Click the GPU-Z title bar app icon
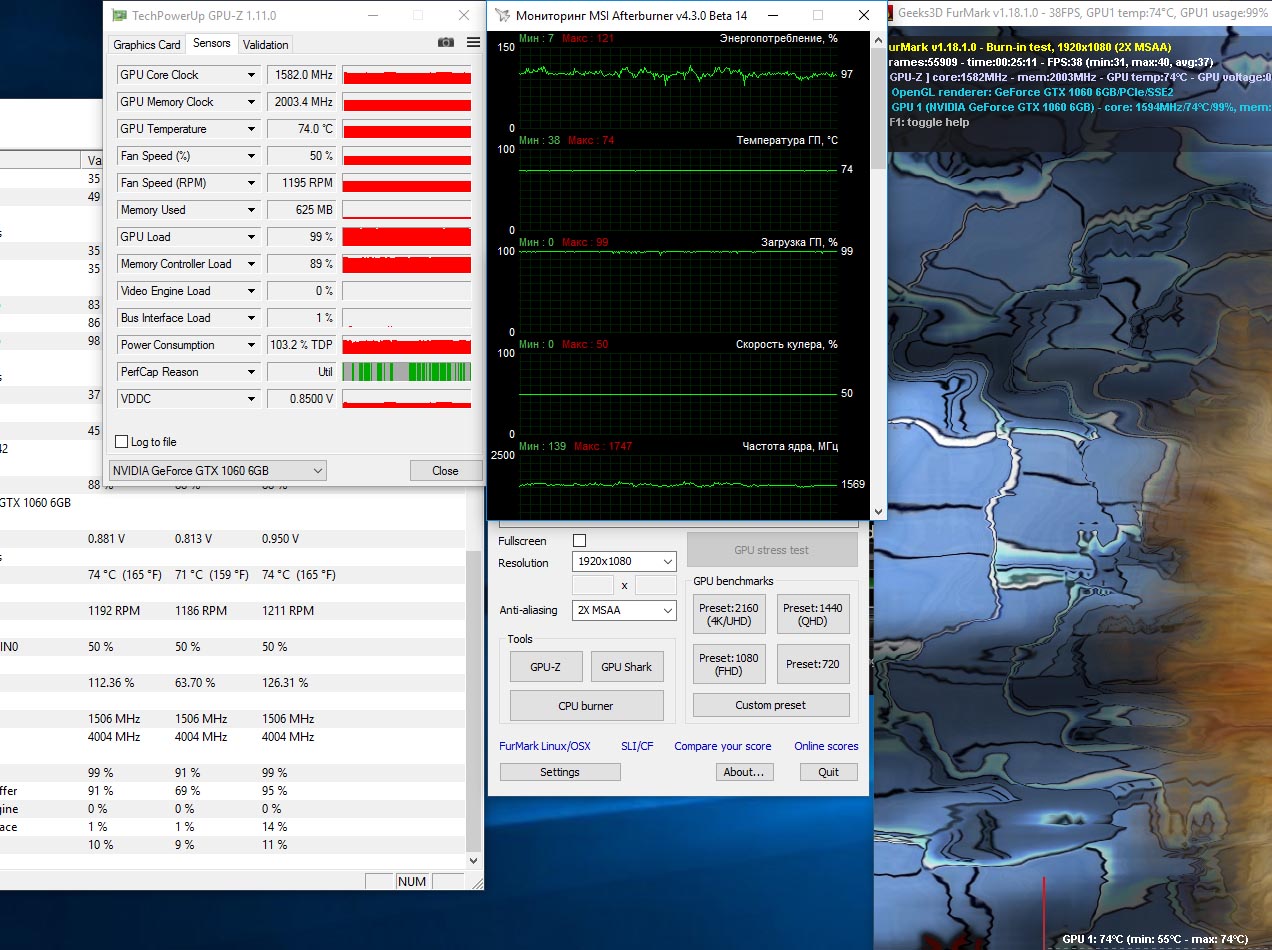This screenshot has width=1272, height=950. pos(120,16)
